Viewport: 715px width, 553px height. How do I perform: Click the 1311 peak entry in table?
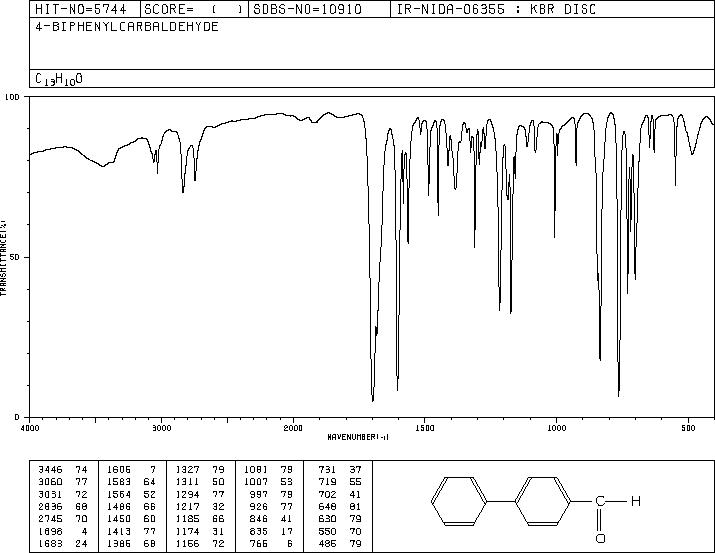[x=200, y=481]
